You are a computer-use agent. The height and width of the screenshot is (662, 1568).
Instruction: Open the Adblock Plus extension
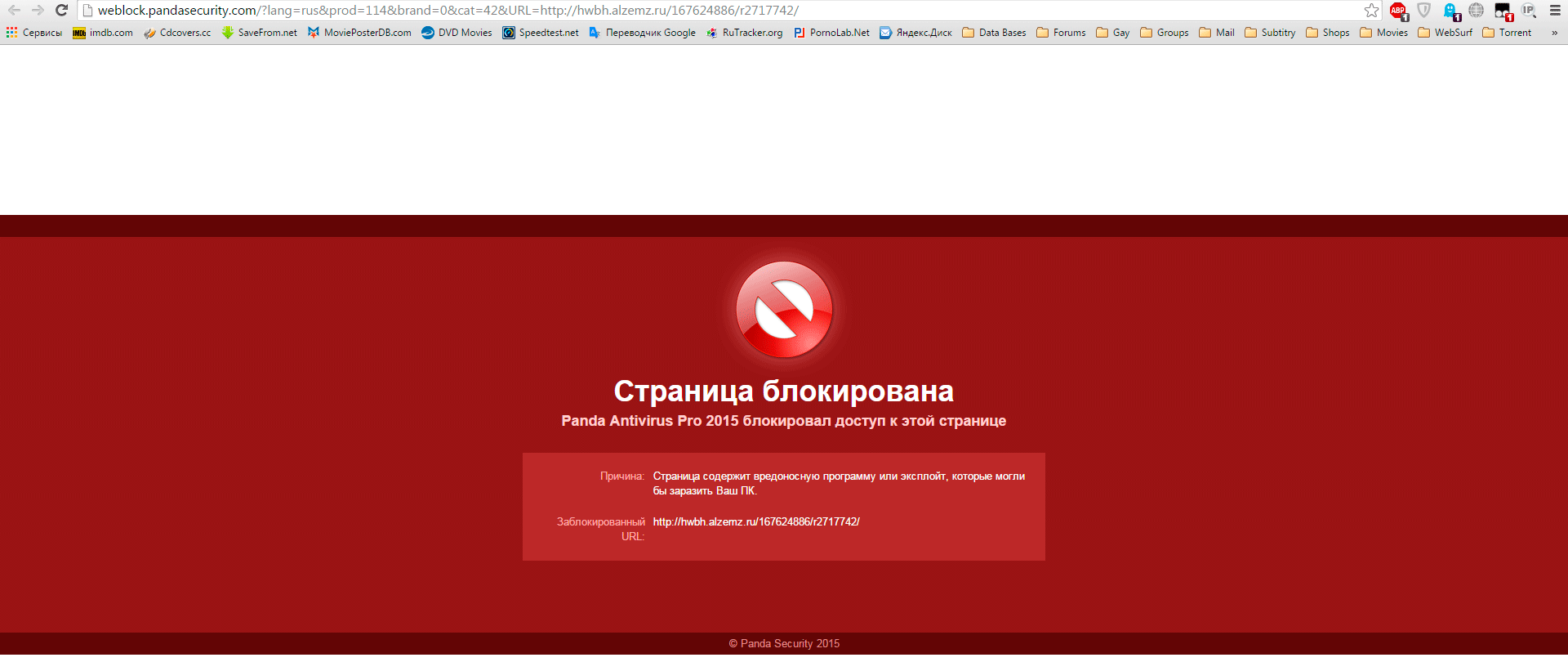tap(1398, 11)
